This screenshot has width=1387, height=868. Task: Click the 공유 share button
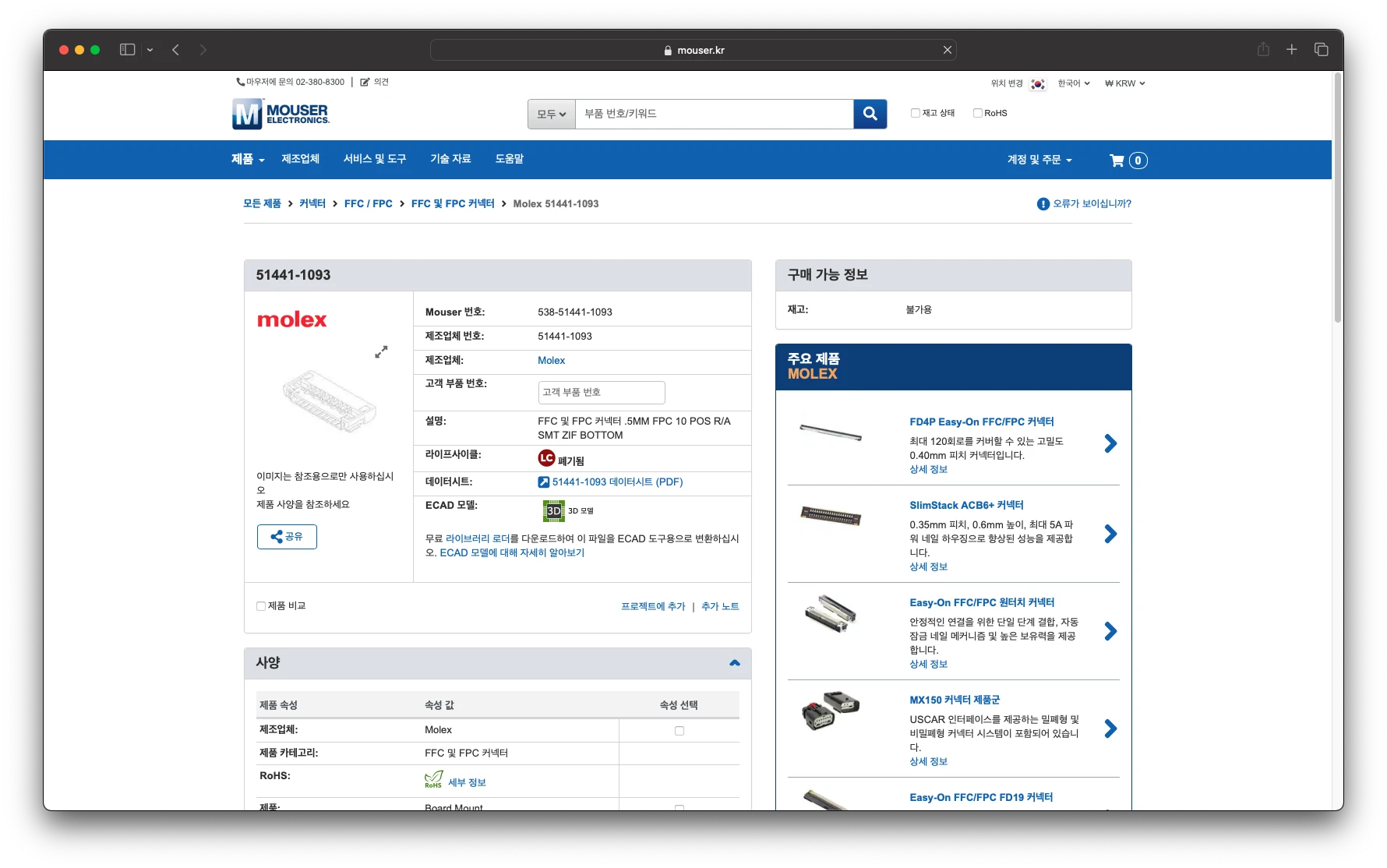[286, 537]
